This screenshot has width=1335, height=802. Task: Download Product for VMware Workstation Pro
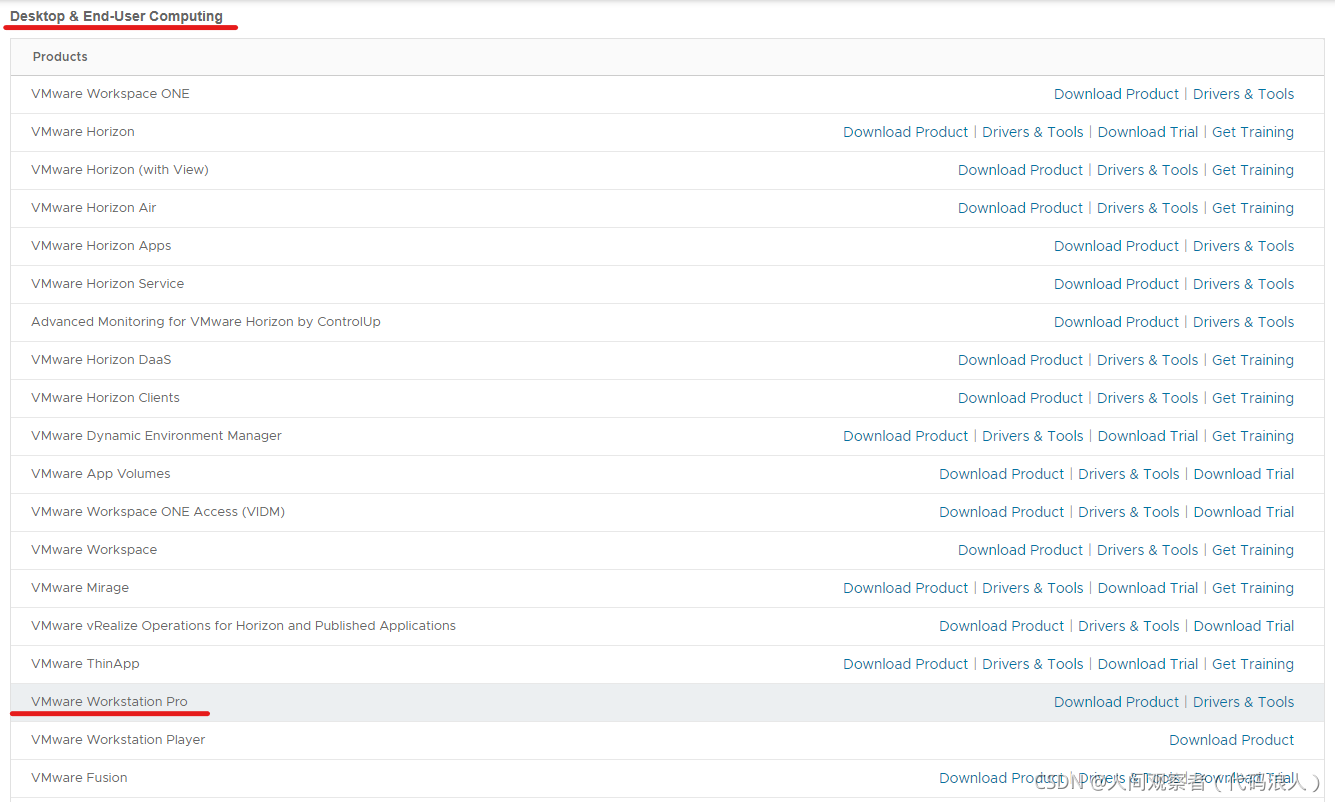1116,702
